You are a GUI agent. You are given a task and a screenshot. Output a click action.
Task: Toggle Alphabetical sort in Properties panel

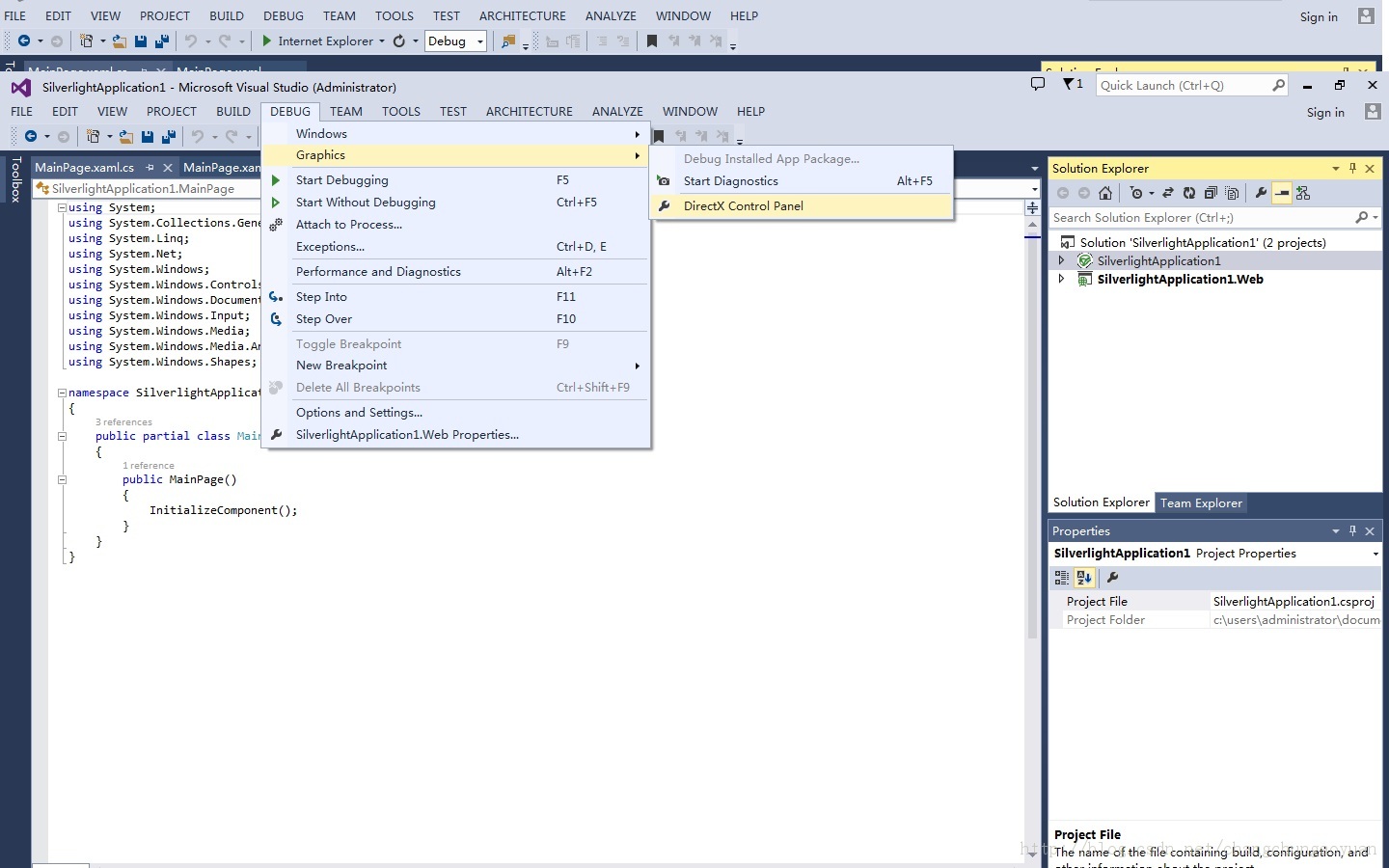pos(1084,578)
